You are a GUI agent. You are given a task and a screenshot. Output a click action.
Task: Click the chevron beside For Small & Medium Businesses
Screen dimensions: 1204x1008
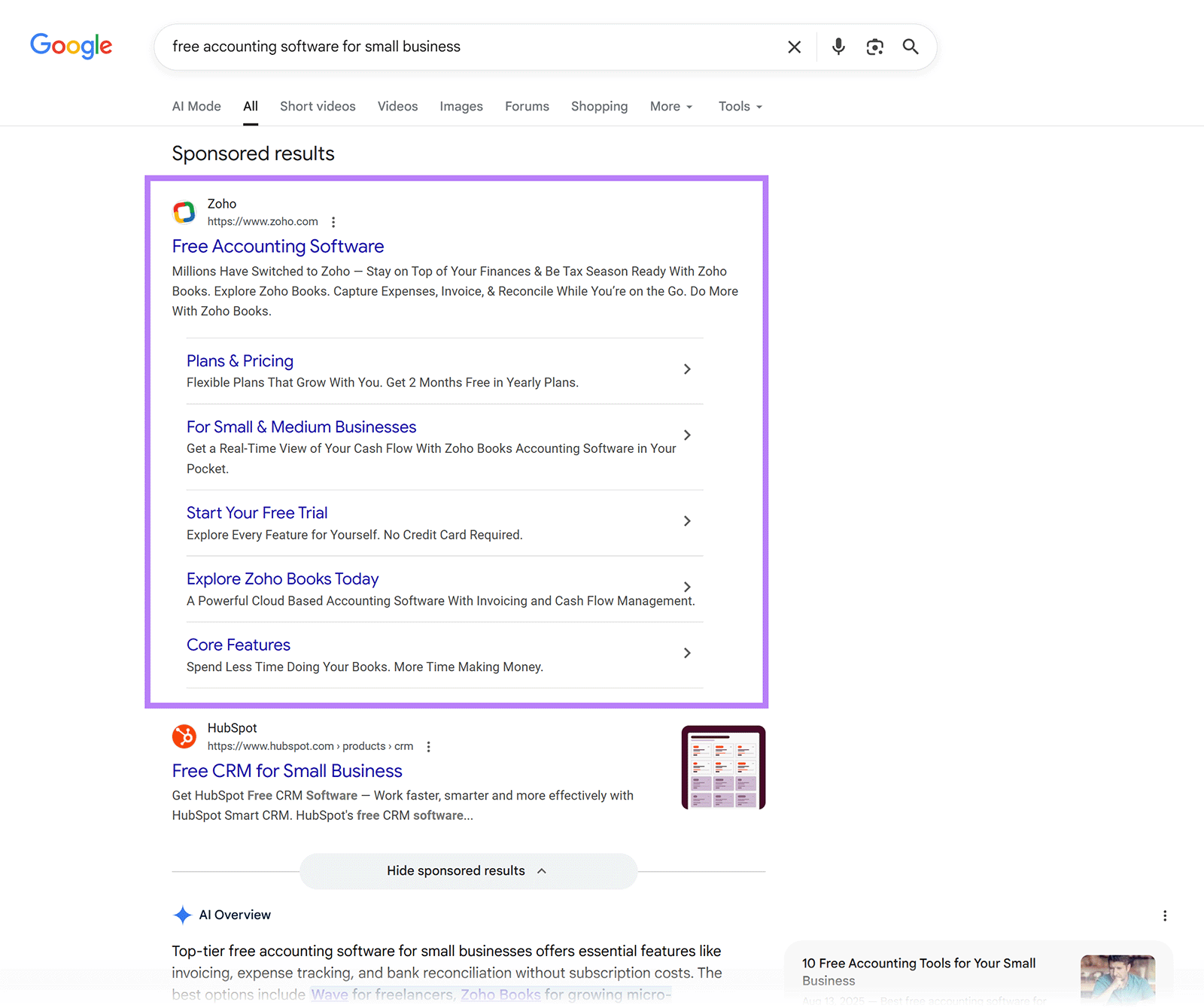click(687, 435)
